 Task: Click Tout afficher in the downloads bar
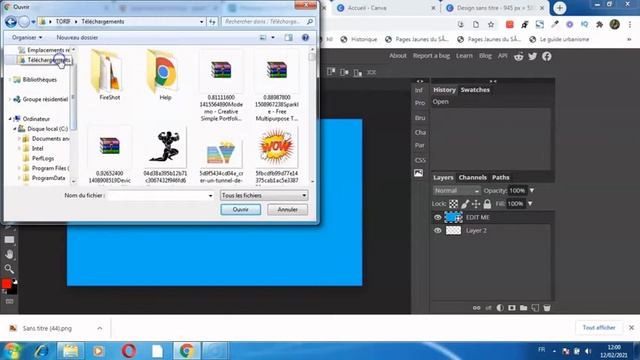pos(599,328)
